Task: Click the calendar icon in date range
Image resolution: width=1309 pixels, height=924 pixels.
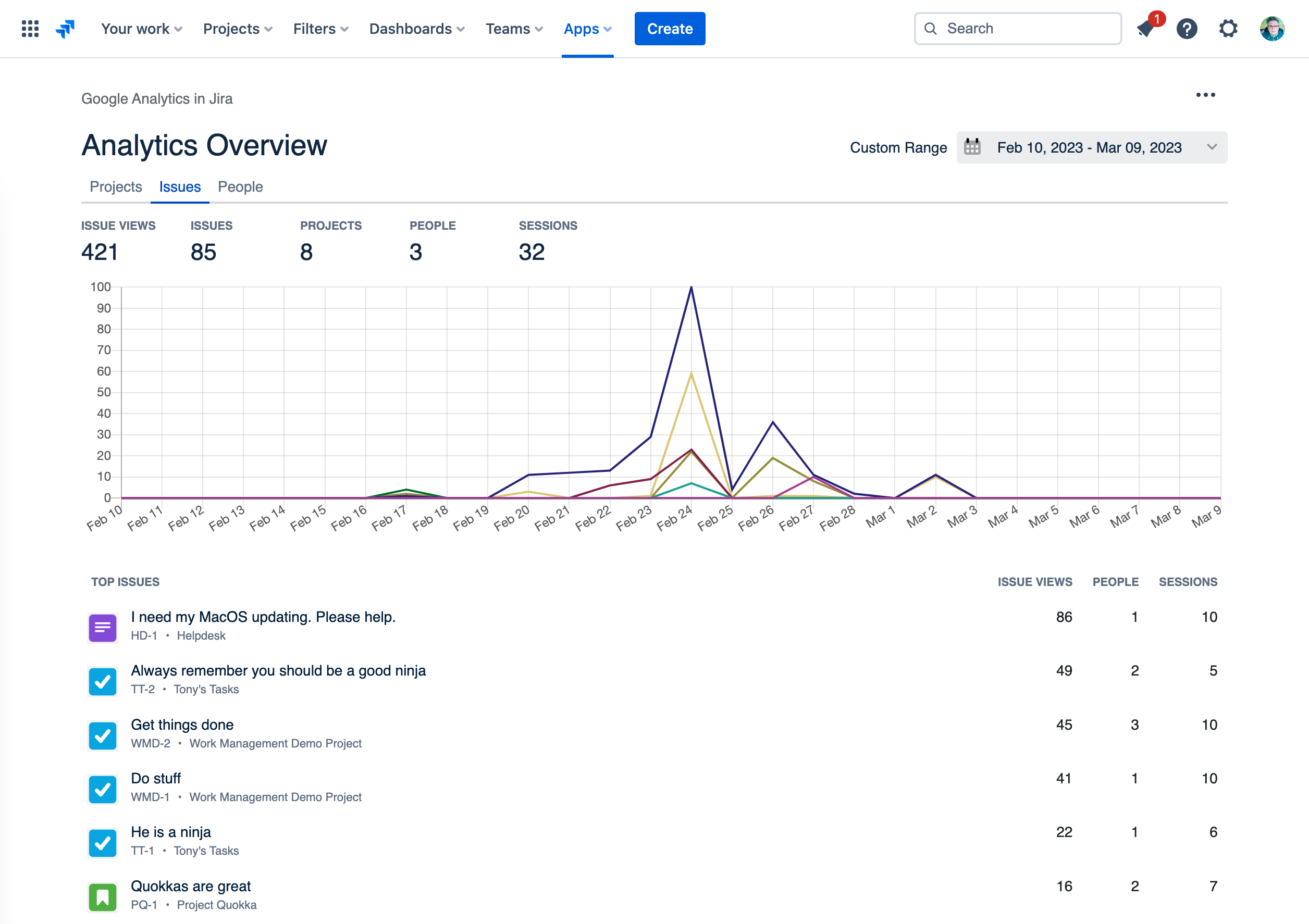Action: pos(972,147)
